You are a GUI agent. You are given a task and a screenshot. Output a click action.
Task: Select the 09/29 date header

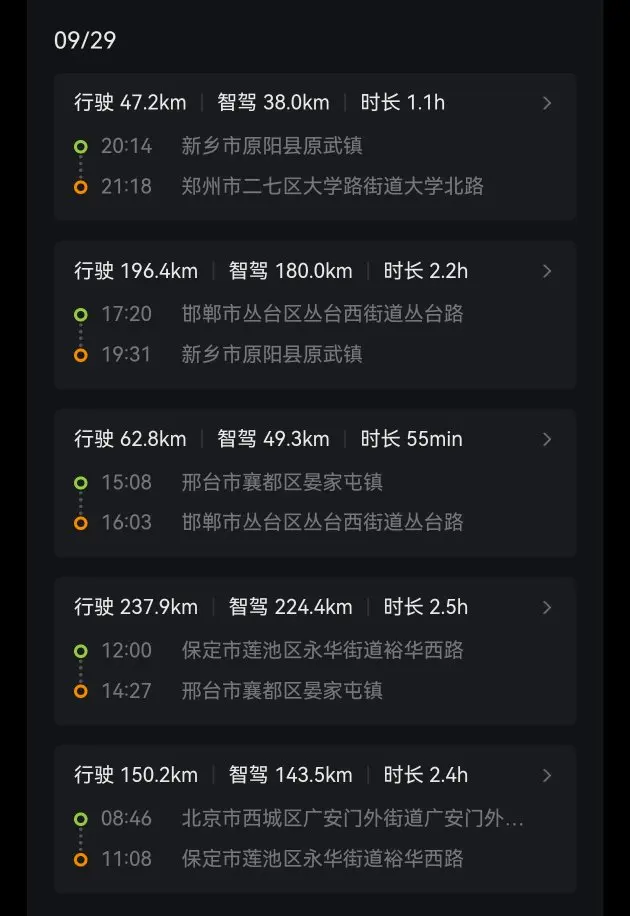[85, 40]
